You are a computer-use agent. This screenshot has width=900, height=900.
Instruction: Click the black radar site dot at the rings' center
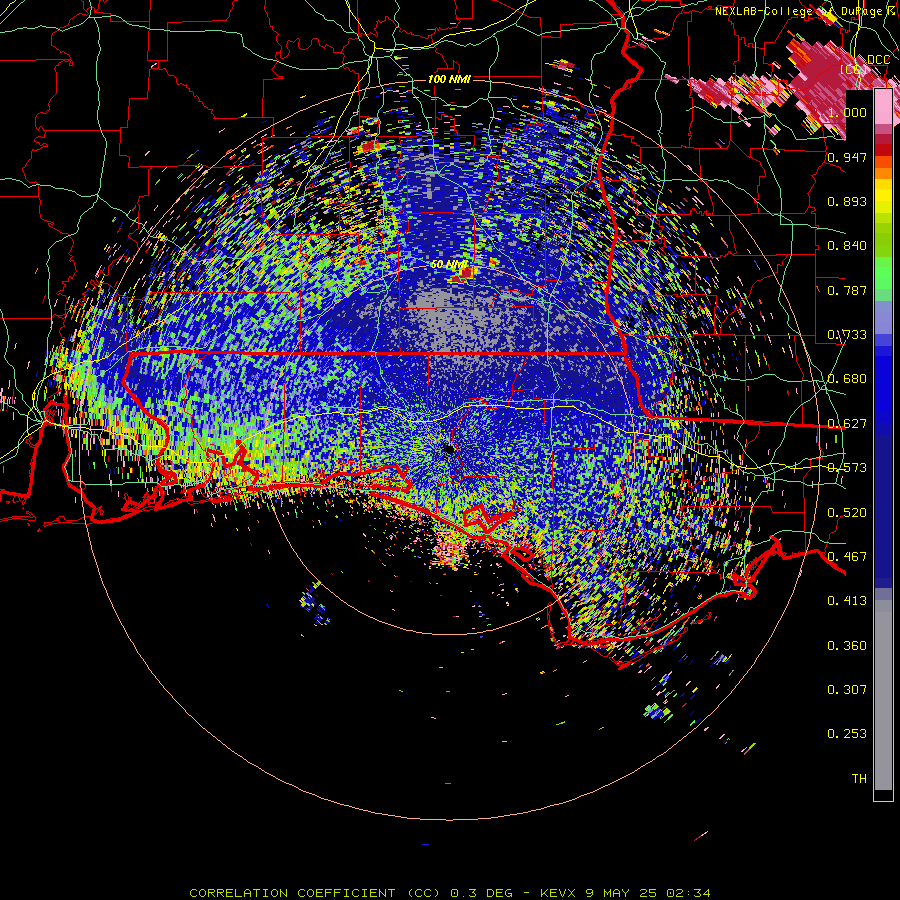coord(449,449)
